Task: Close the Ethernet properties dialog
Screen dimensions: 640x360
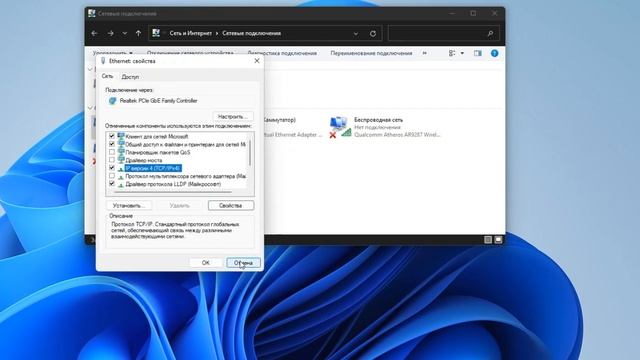Action: tap(257, 61)
